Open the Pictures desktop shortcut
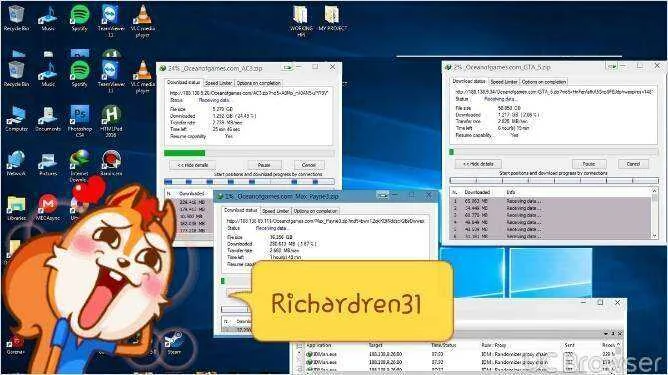This screenshot has width=668, height=375. click(48, 164)
